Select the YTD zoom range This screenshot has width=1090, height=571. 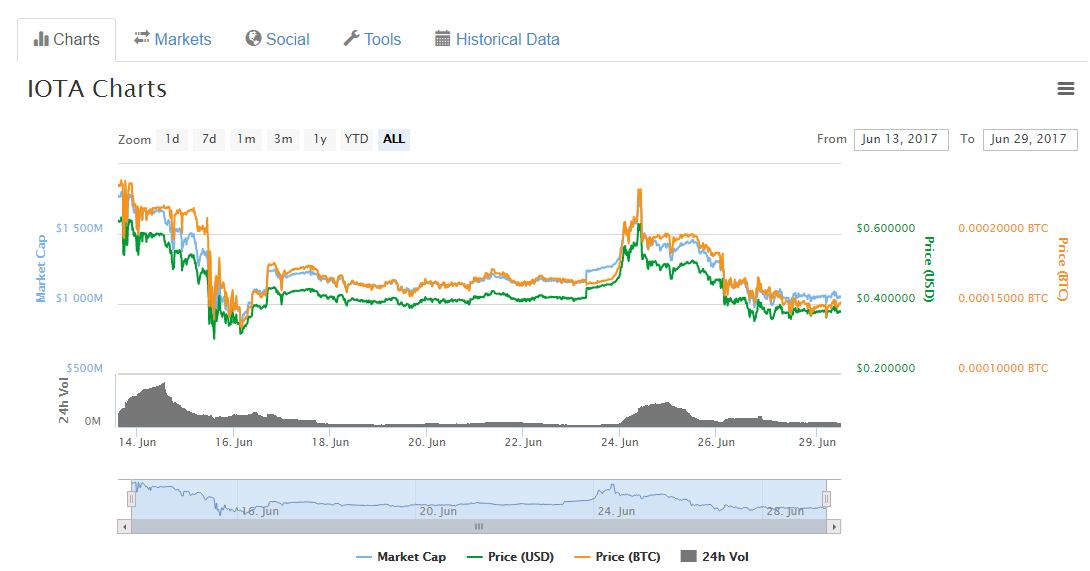[x=357, y=139]
